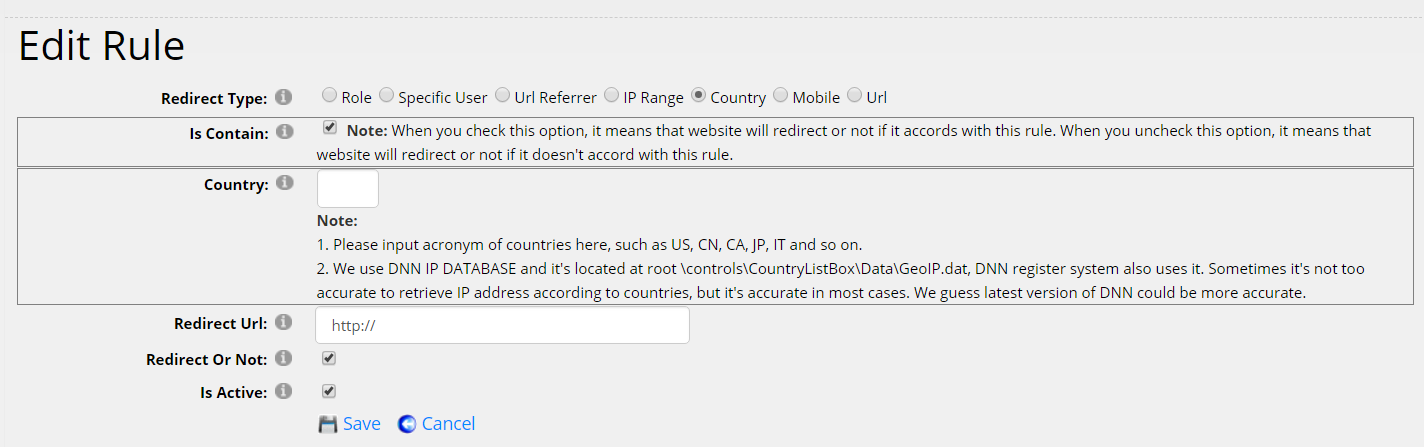Image resolution: width=1424 pixels, height=447 pixels.
Task: Click the floppy disk Save icon
Action: coord(328,424)
